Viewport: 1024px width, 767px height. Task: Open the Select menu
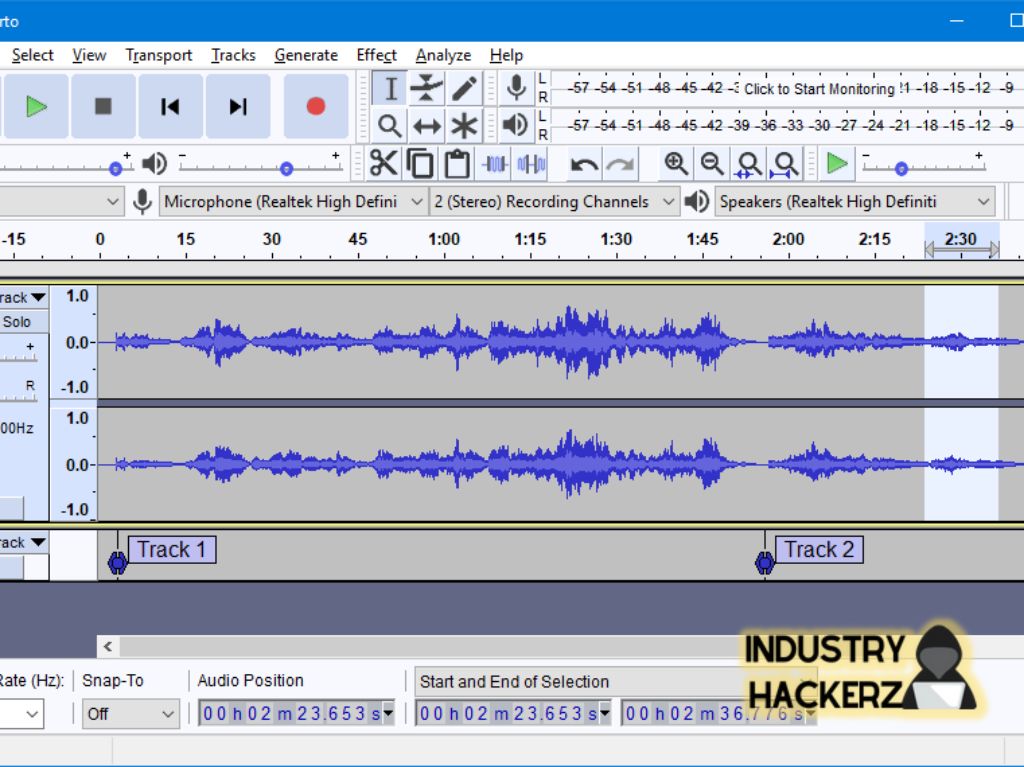click(x=32, y=56)
